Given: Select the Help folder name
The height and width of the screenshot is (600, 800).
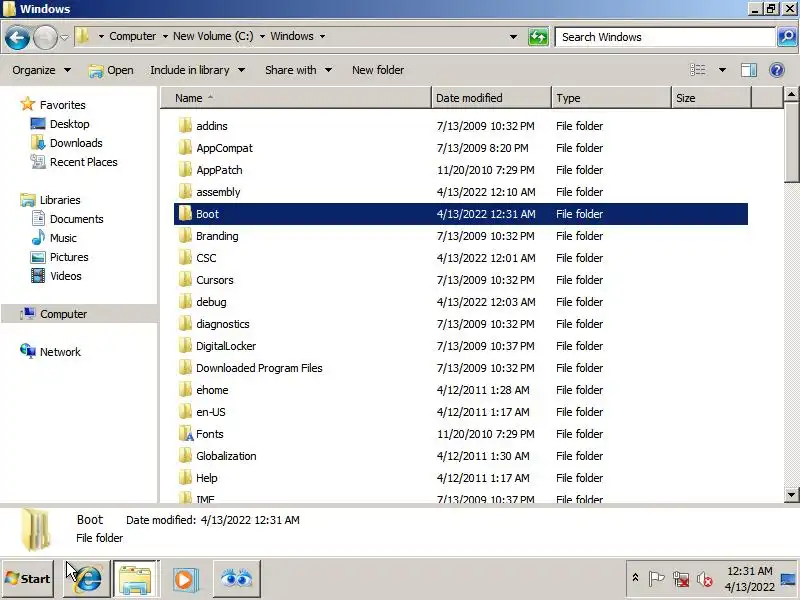Looking at the screenshot, I should 207,478.
